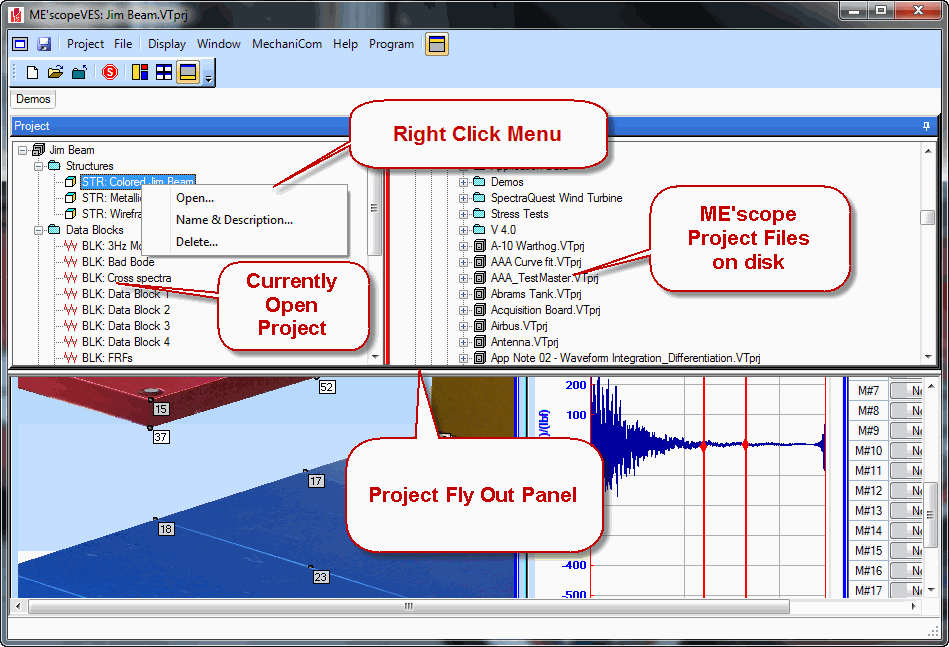This screenshot has height=647, width=949.
Task: Click the Jim Beam project icon in the tree
Action: pos(39,149)
